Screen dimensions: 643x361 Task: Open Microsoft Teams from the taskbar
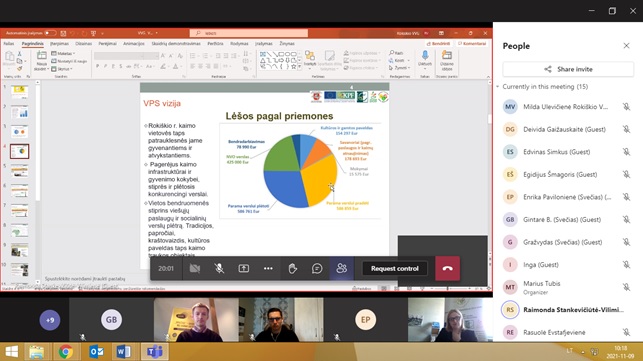coord(155,352)
